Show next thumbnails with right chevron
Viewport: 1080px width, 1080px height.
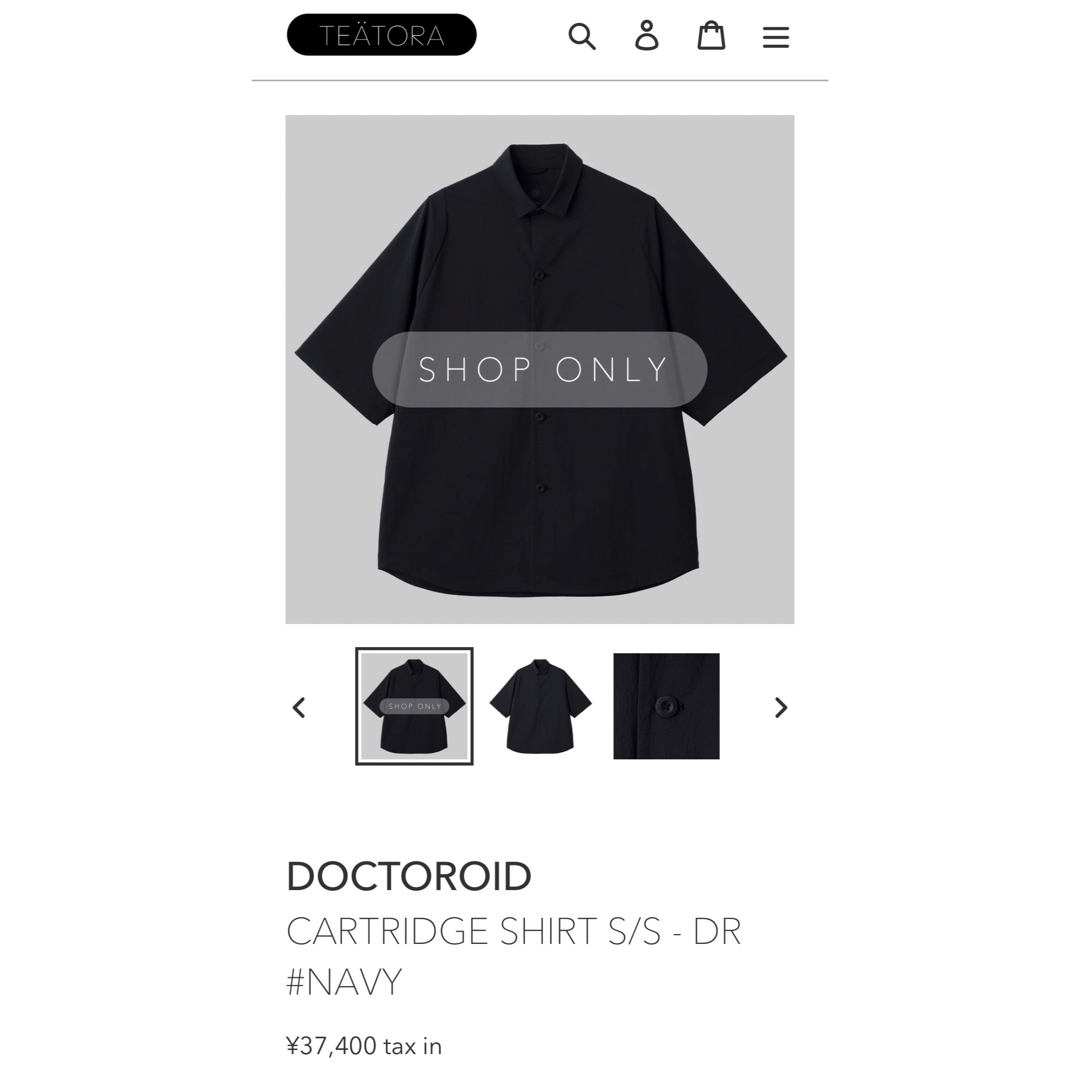780,707
